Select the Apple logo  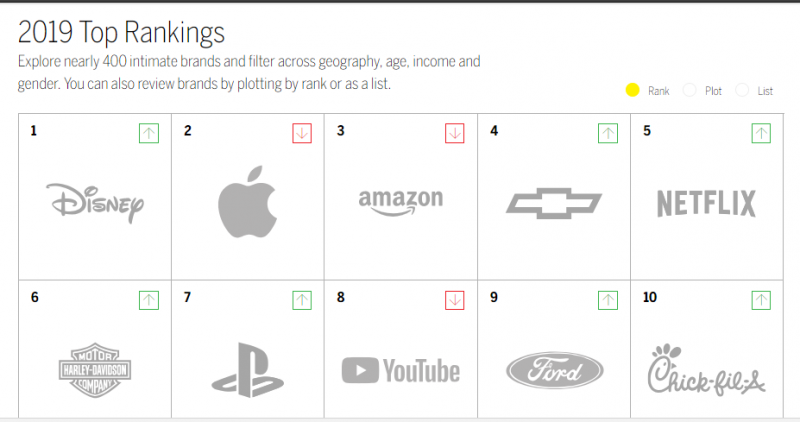(247, 203)
